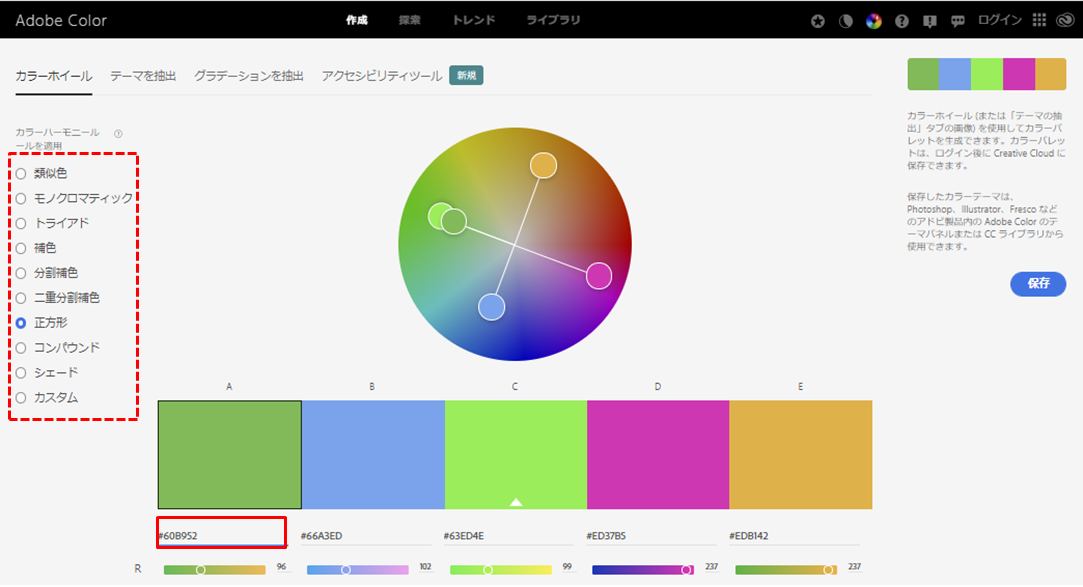Click the ログイン link

point(999,20)
